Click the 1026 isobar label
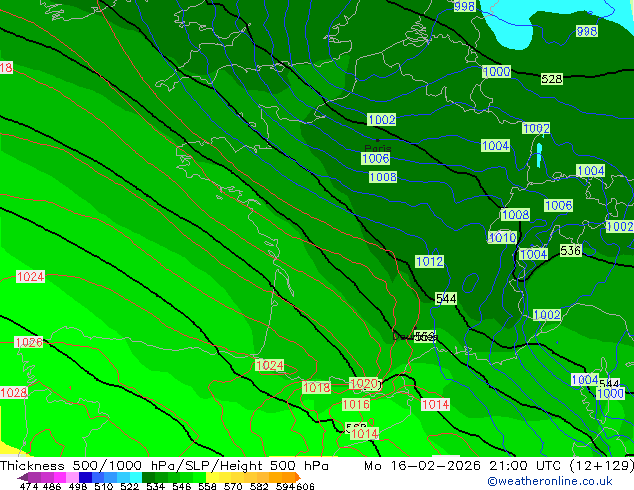Viewport: 634px width, 490px height. click(28, 342)
